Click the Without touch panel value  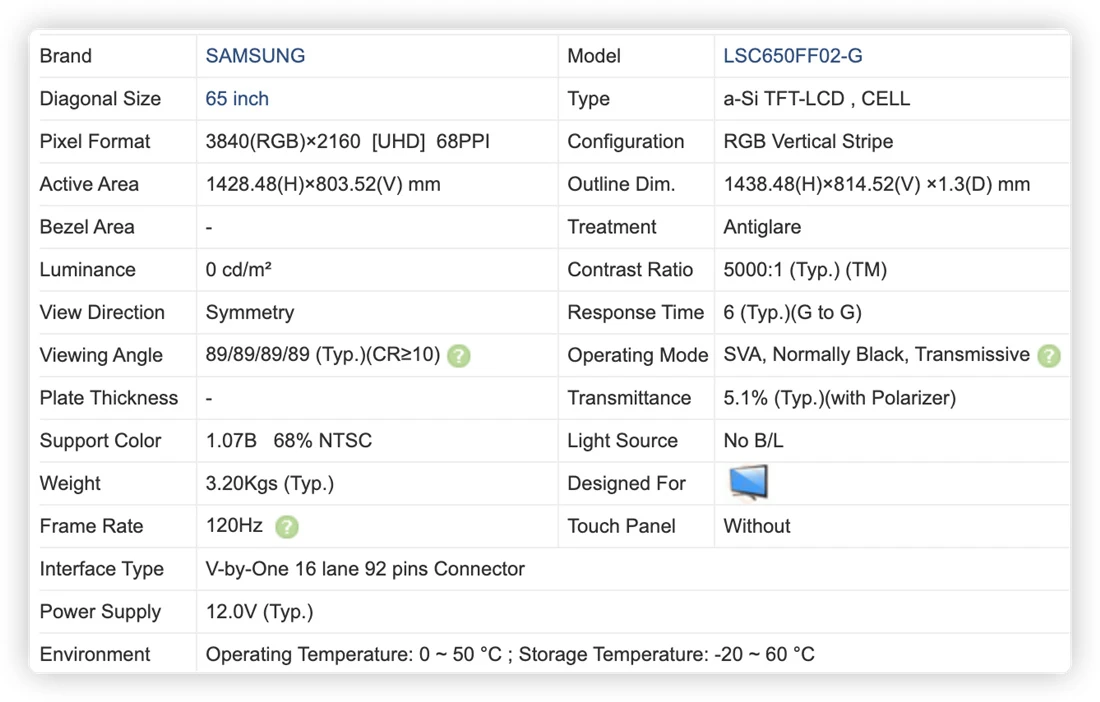point(756,527)
